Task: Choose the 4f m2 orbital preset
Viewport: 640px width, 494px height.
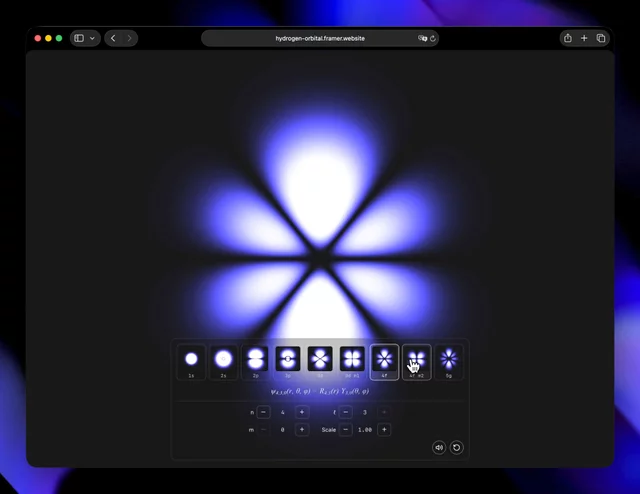Action: pyautogui.click(x=417, y=362)
